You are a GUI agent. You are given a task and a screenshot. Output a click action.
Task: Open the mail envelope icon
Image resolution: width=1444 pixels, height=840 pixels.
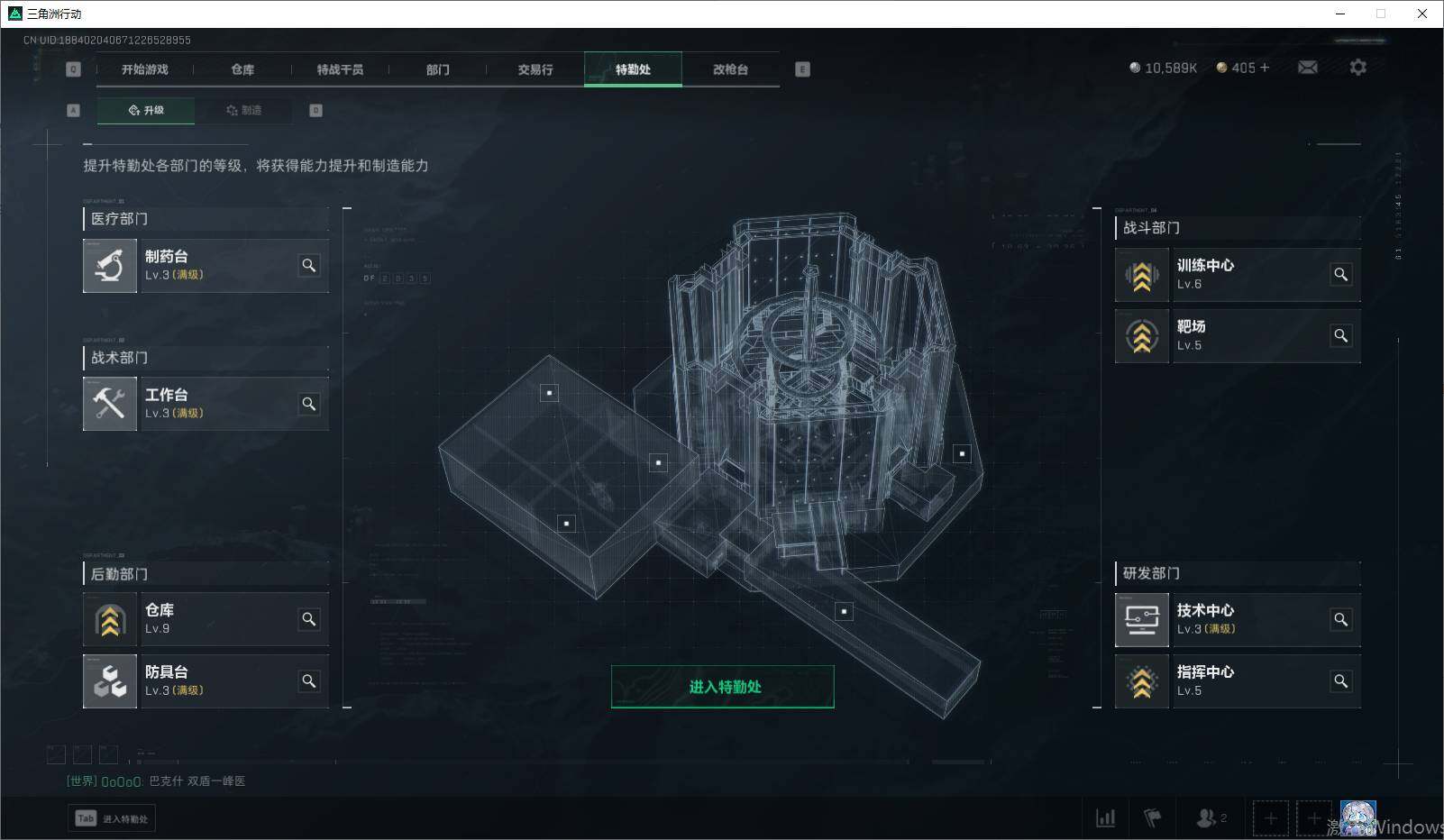(1308, 68)
